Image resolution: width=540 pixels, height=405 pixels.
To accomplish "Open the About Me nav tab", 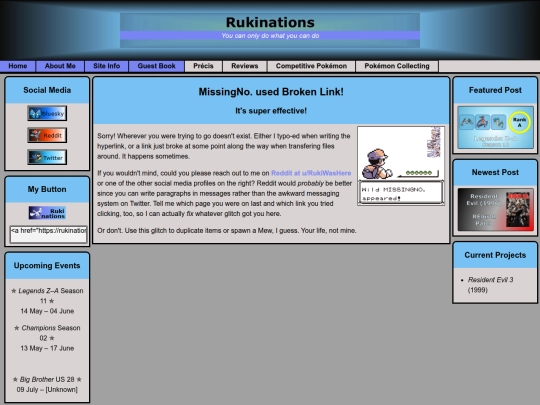I will pos(60,66).
